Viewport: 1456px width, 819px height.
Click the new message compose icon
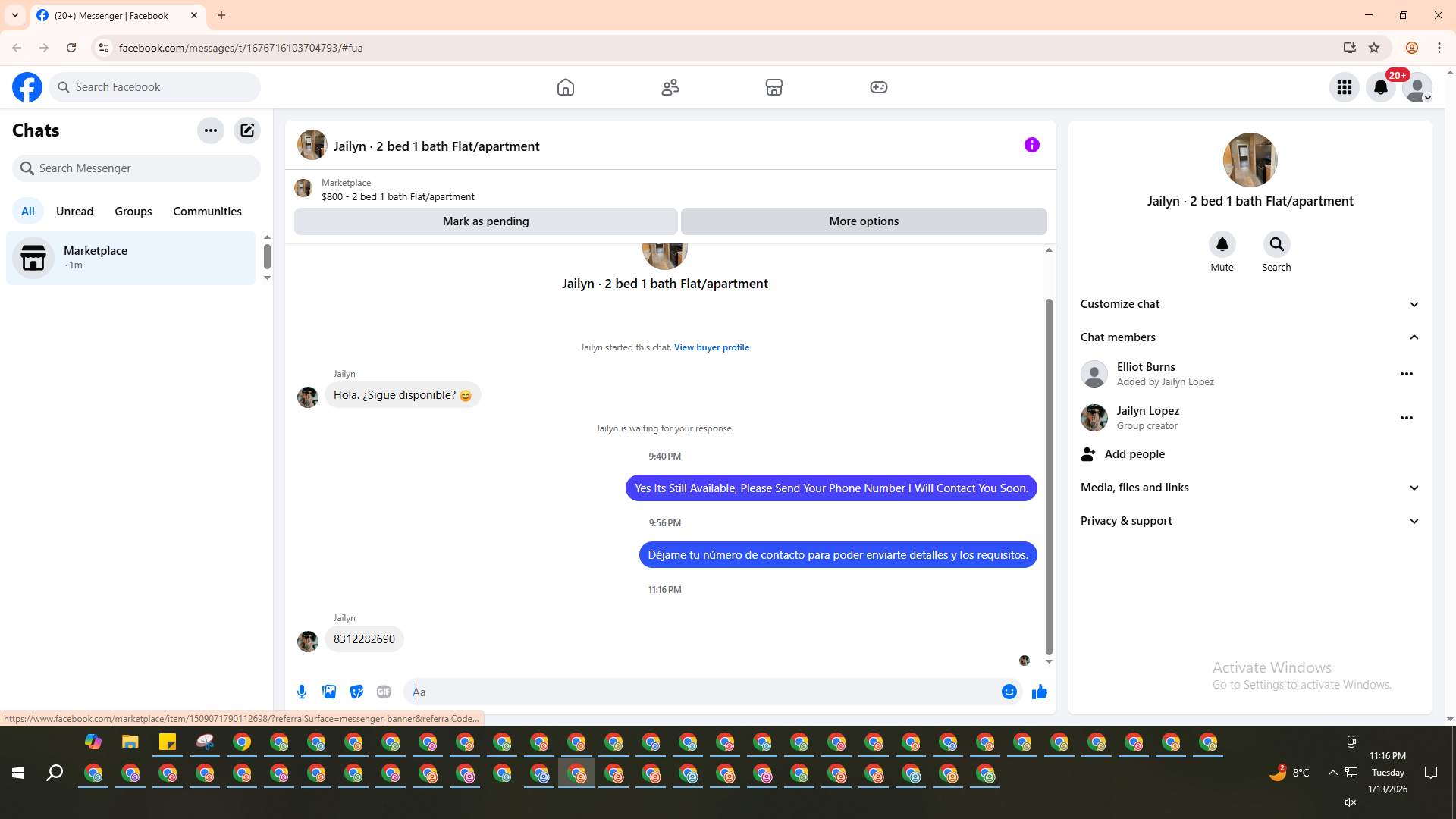247,130
